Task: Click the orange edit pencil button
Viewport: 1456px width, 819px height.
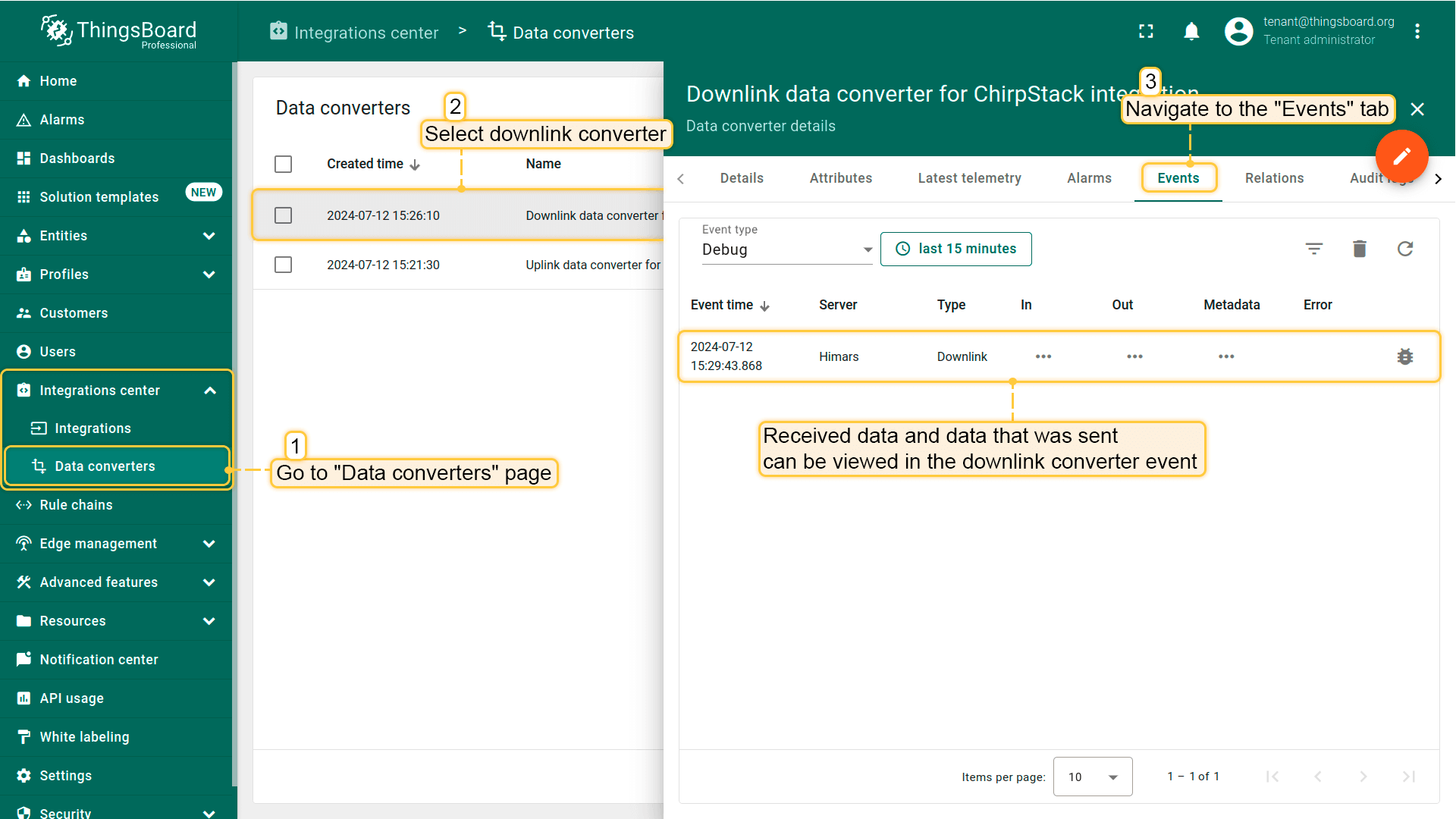Action: [x=1401, y=156]
